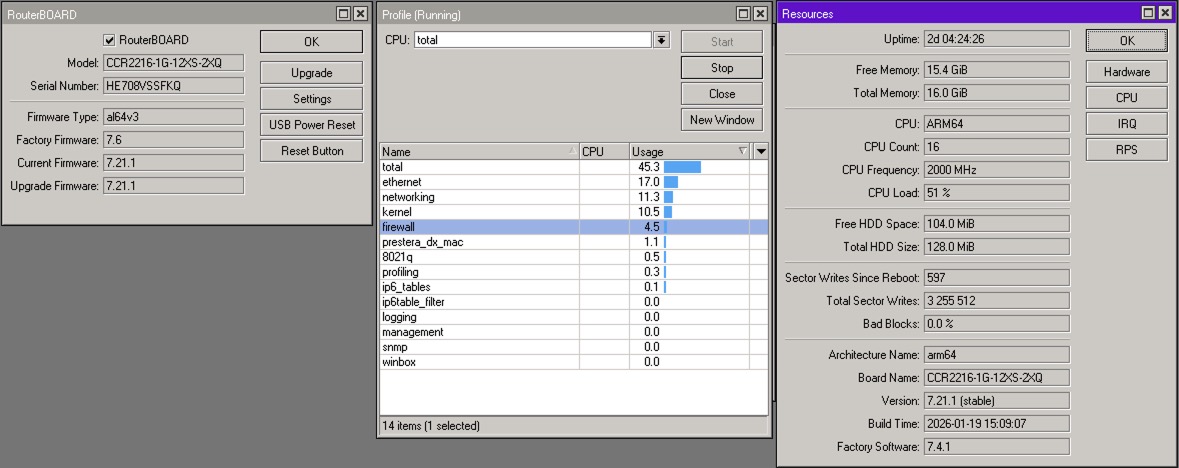This screenshot has height=468, width=1179.
Task: Click the networking usage bar 11.3
Action: pyautogui.click(x=668, y=197)
